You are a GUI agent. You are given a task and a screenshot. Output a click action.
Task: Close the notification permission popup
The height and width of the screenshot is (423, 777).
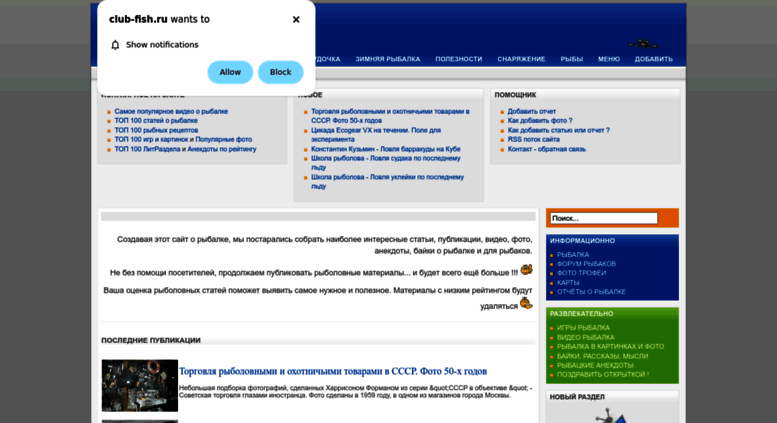click(x=296, y=19)
